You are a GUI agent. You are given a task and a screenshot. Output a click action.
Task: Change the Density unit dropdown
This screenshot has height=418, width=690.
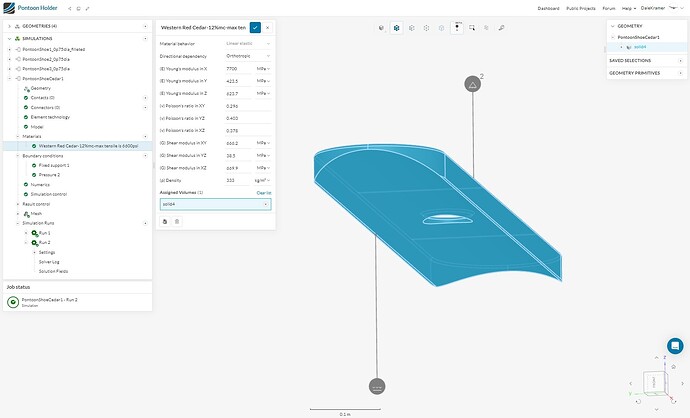[262, 180]
